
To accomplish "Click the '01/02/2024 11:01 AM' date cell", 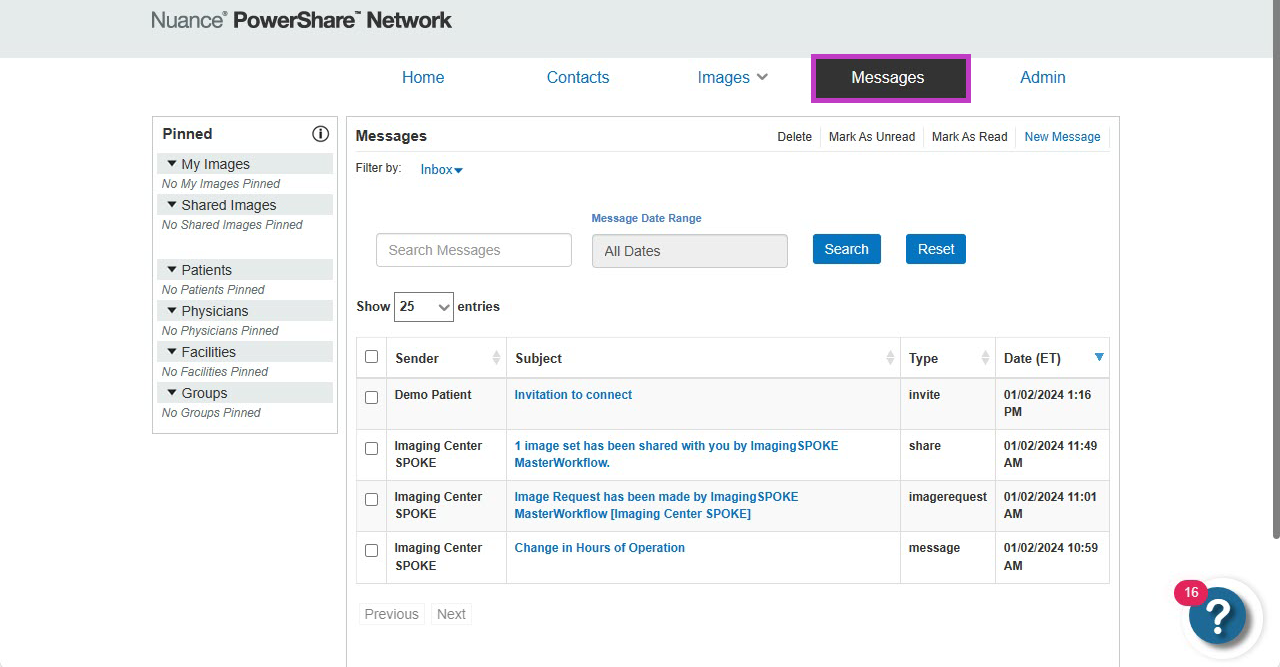I will point(1050,505).
